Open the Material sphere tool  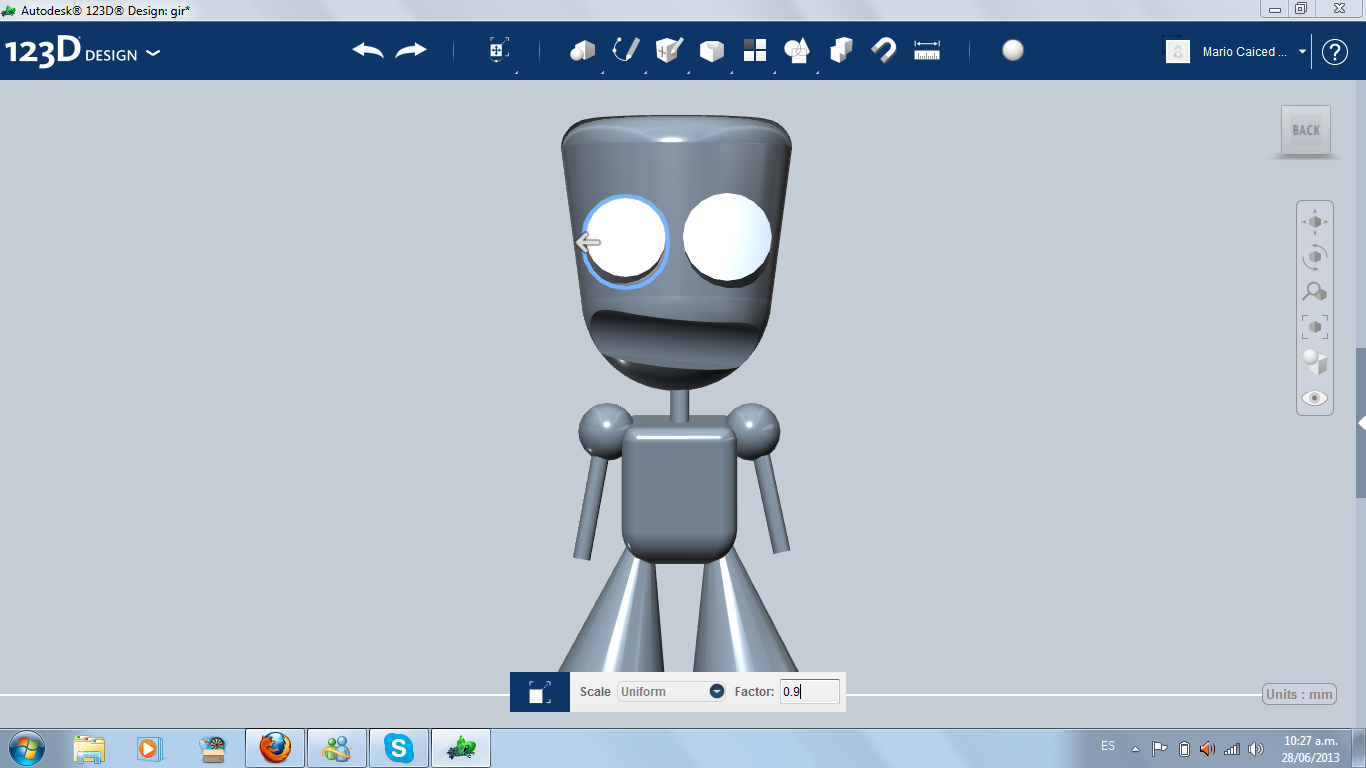[x=1013, y=50]
